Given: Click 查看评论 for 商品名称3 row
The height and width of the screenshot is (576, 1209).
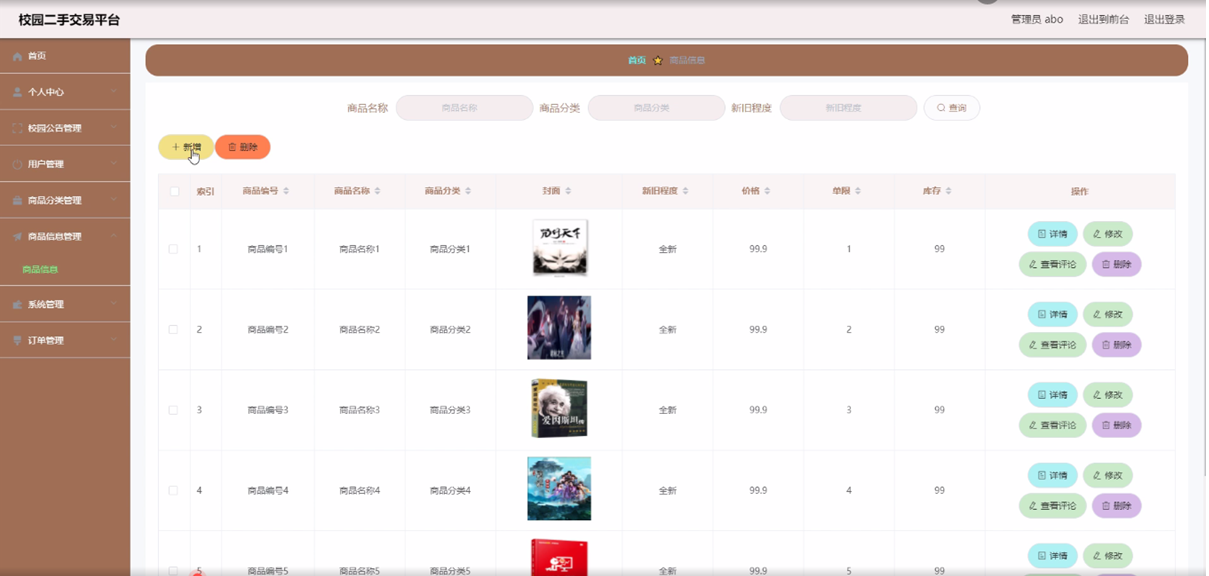Looking at the screenshot, I should point(1052,426).
